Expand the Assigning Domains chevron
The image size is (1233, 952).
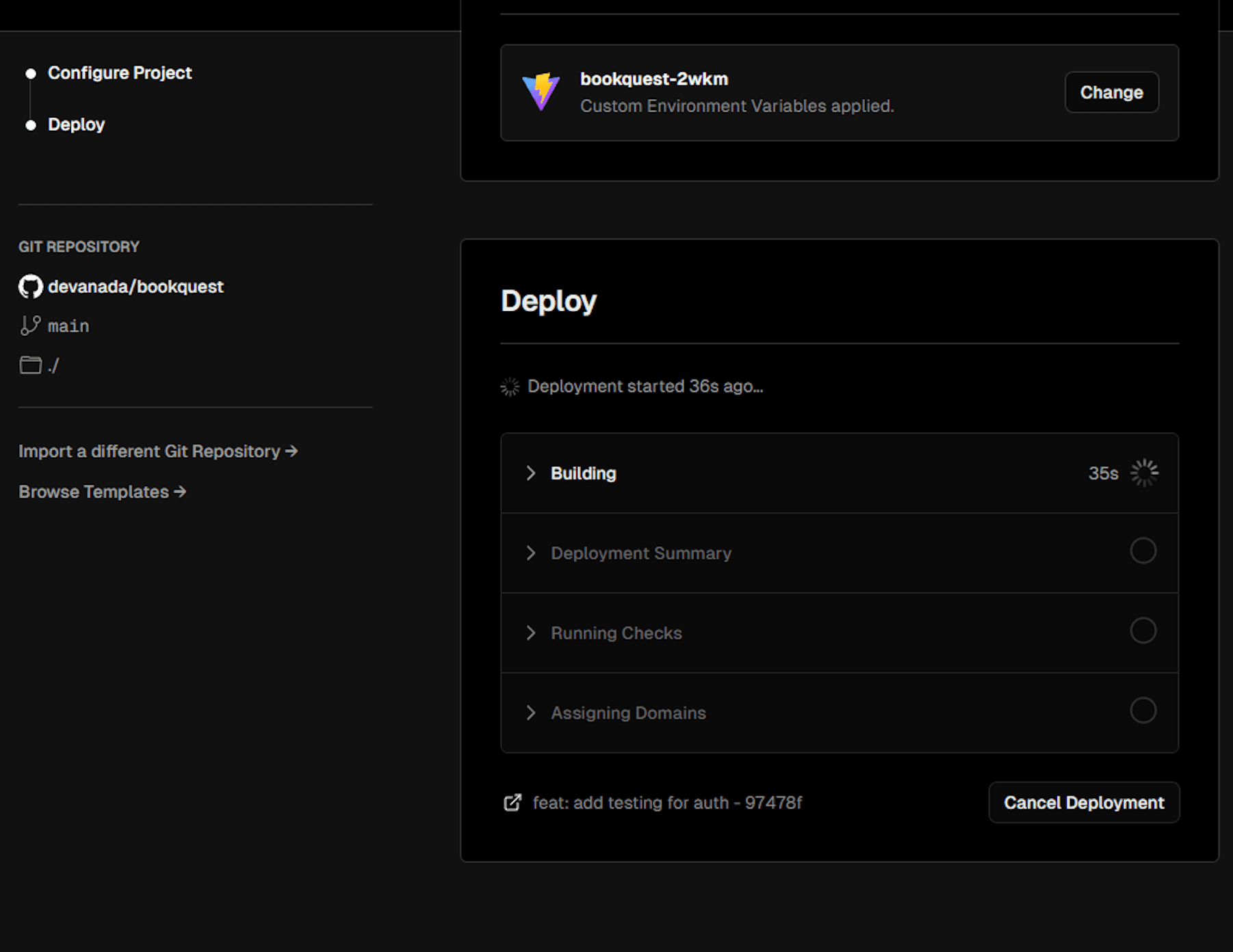click(531, 713)
